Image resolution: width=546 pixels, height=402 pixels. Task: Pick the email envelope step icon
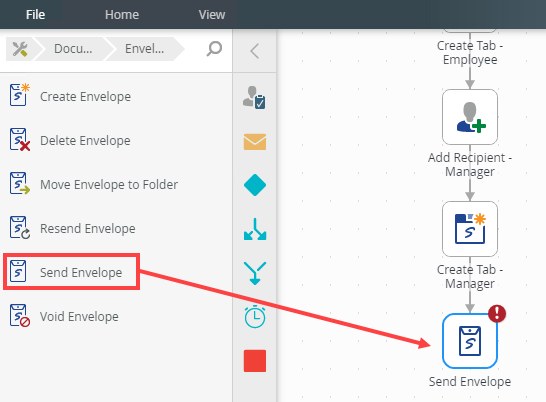click(255, 142)
